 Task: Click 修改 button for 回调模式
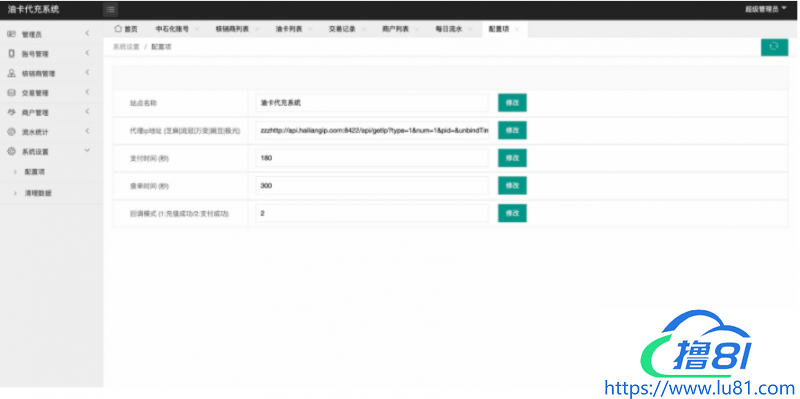pos(512,213)
